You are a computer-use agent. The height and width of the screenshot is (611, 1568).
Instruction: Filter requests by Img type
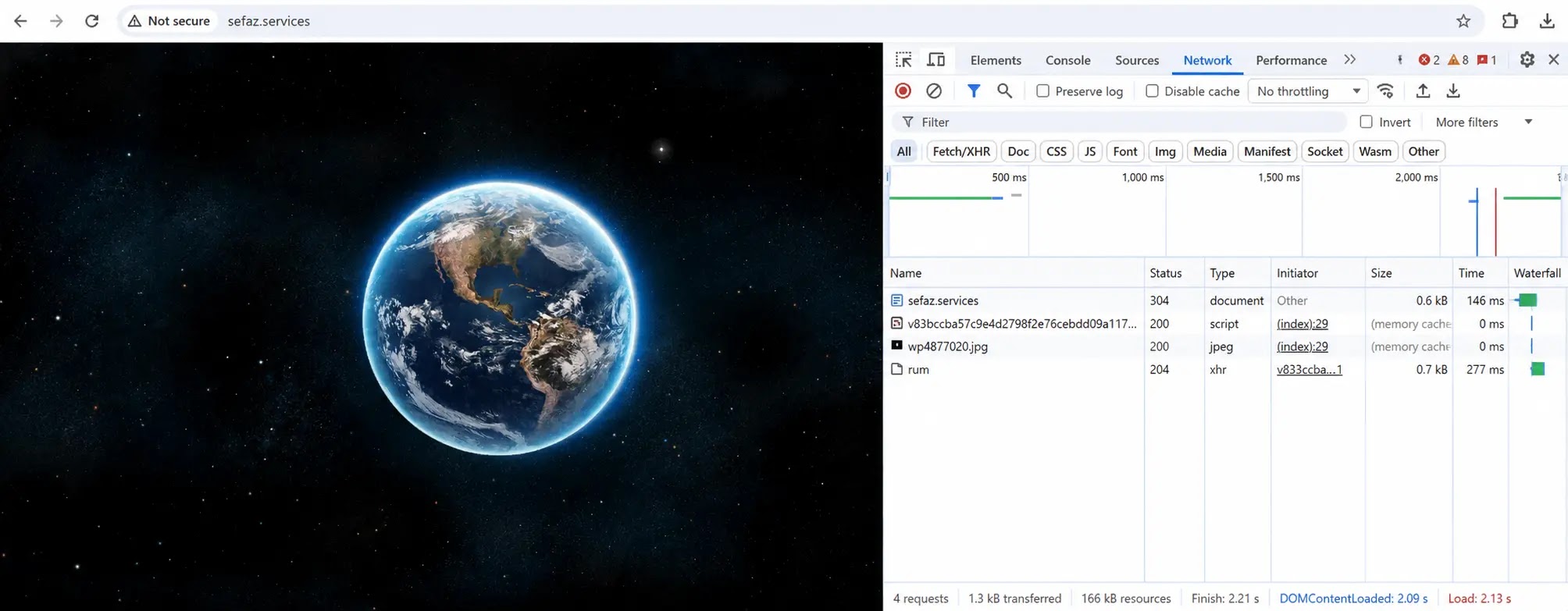tap(1165, 151)
